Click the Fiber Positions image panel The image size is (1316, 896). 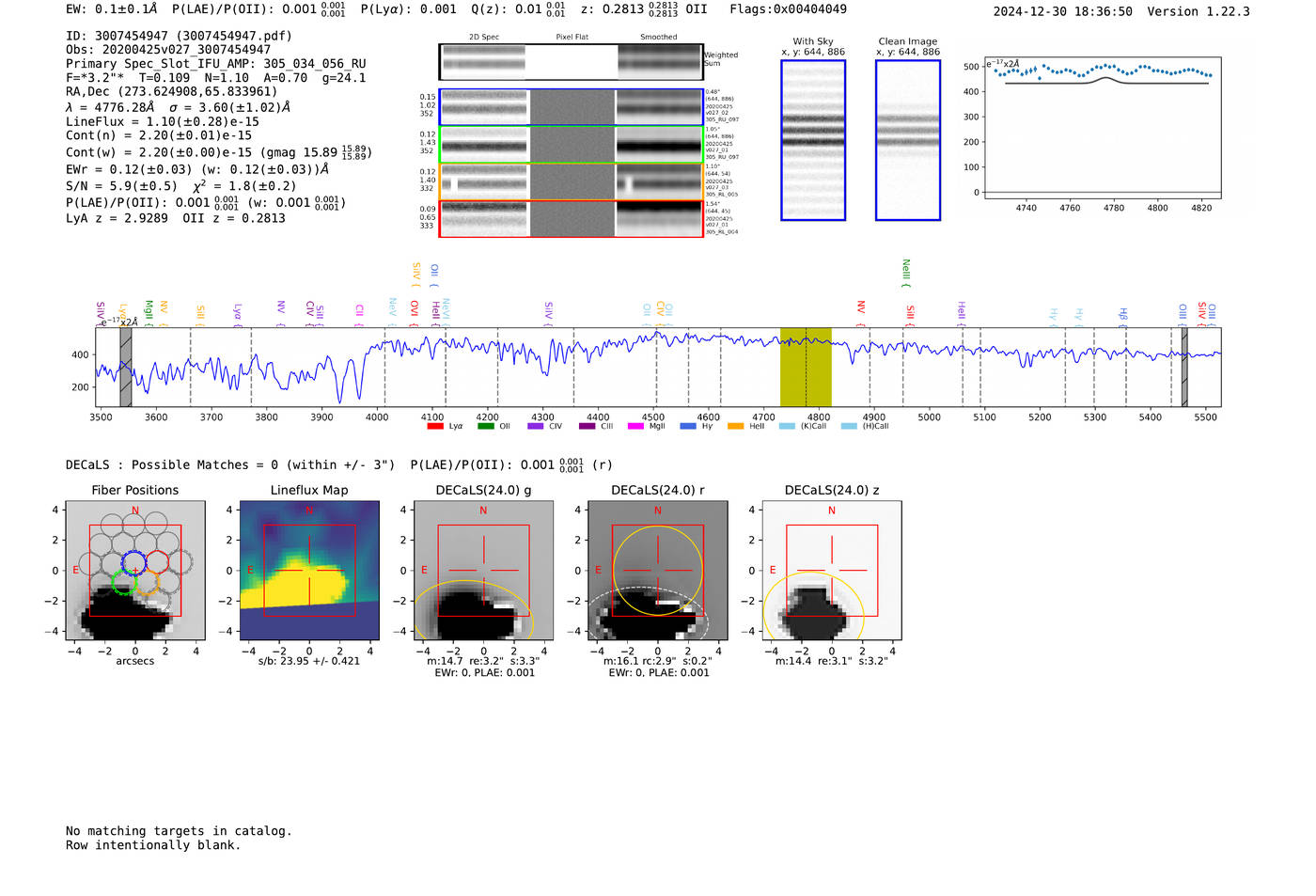134,571
